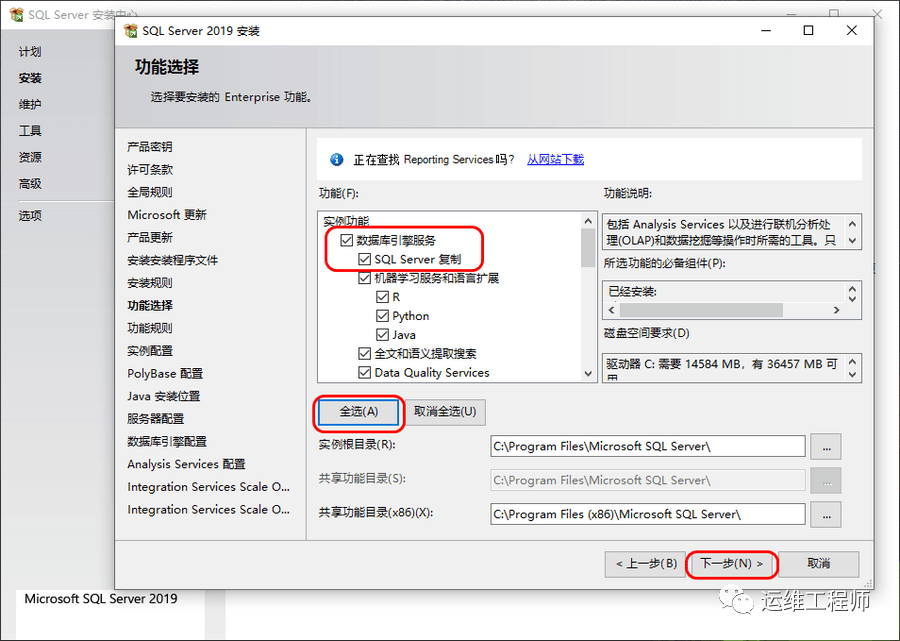Toggle the Java checkbox
The width and height of the screenshot is (900, 641).
(x=382, y=335)
